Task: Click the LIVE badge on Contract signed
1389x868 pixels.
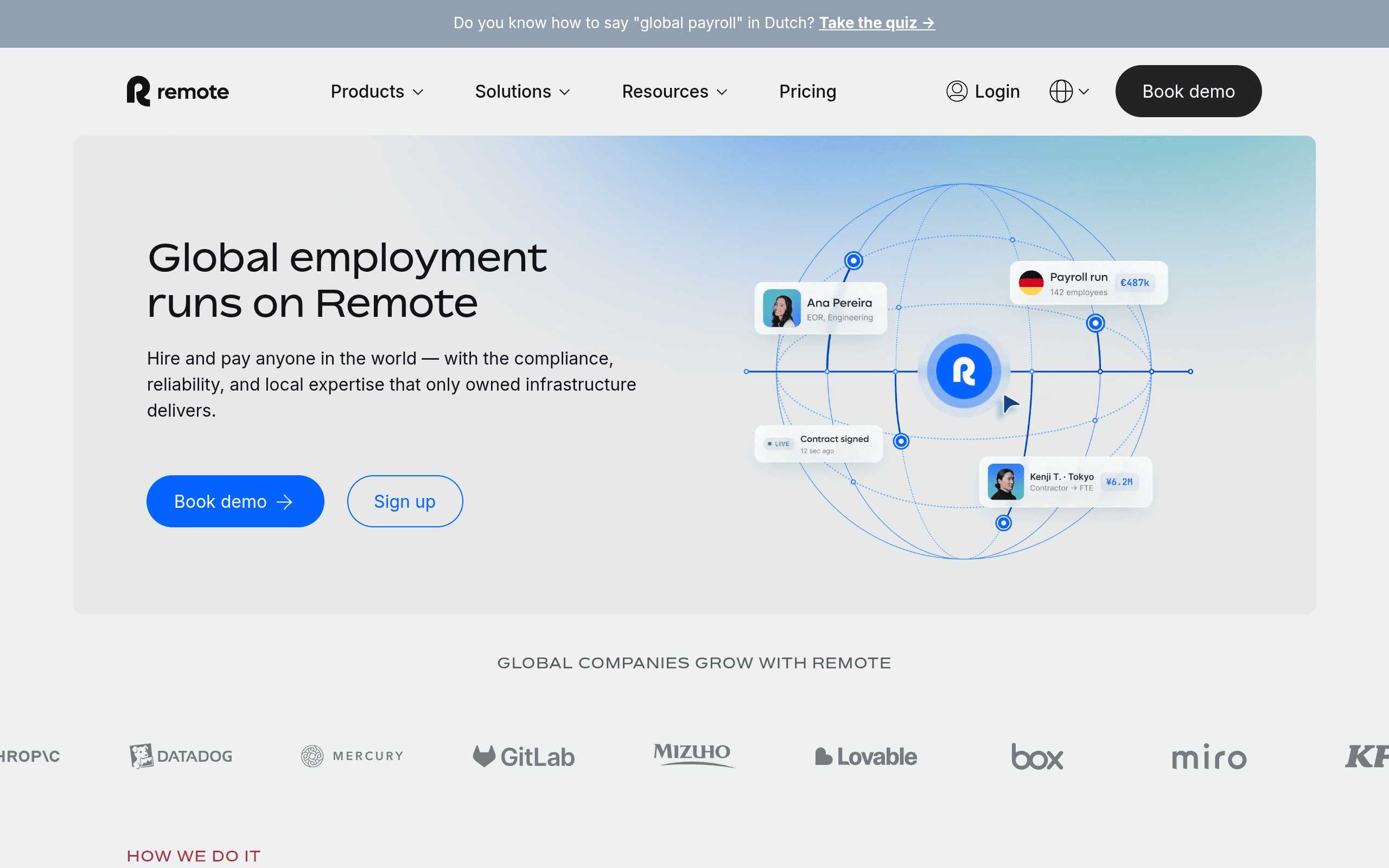Action: click(x=779, y=444)
